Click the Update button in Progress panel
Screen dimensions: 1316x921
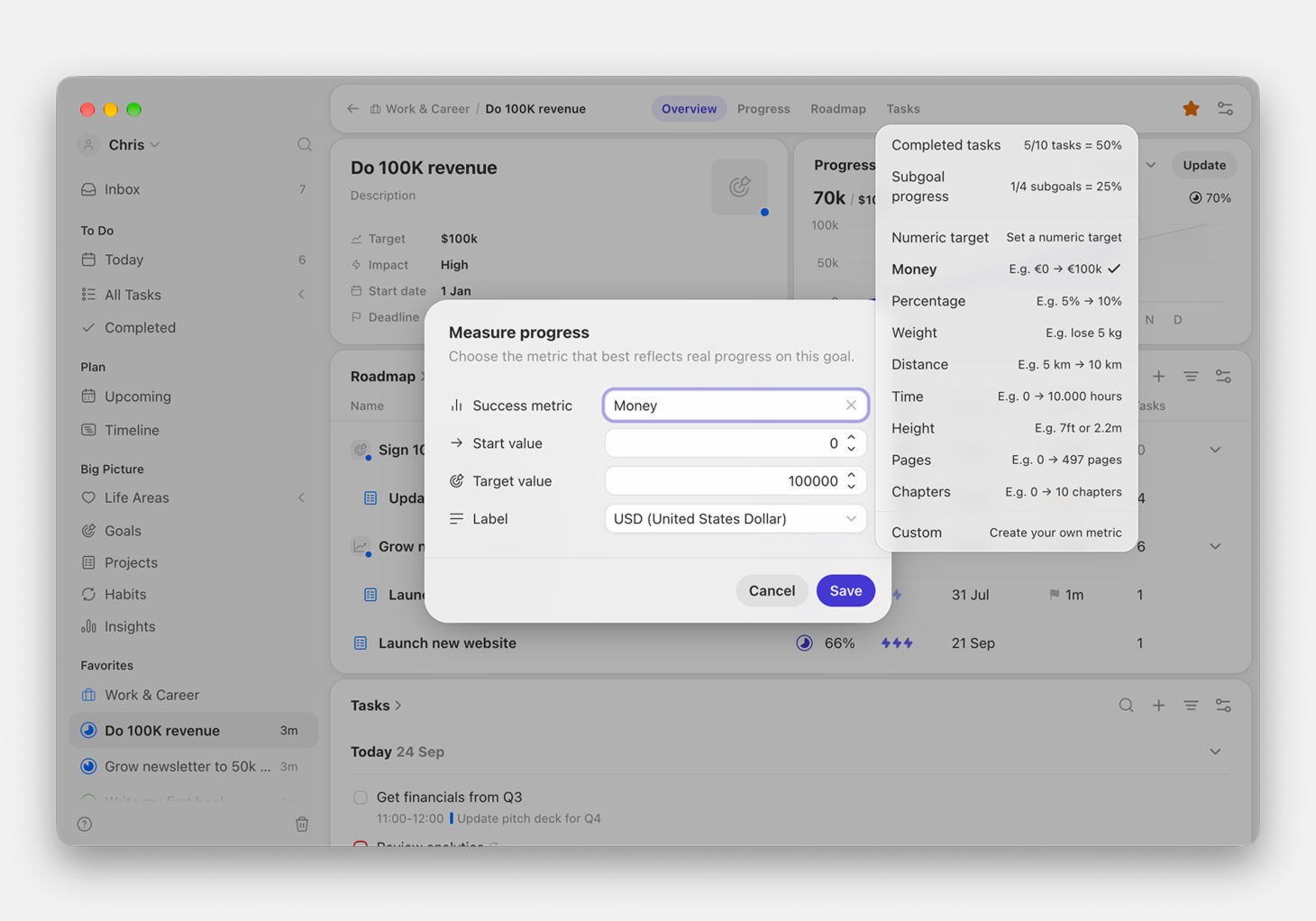click(1204, 166)
